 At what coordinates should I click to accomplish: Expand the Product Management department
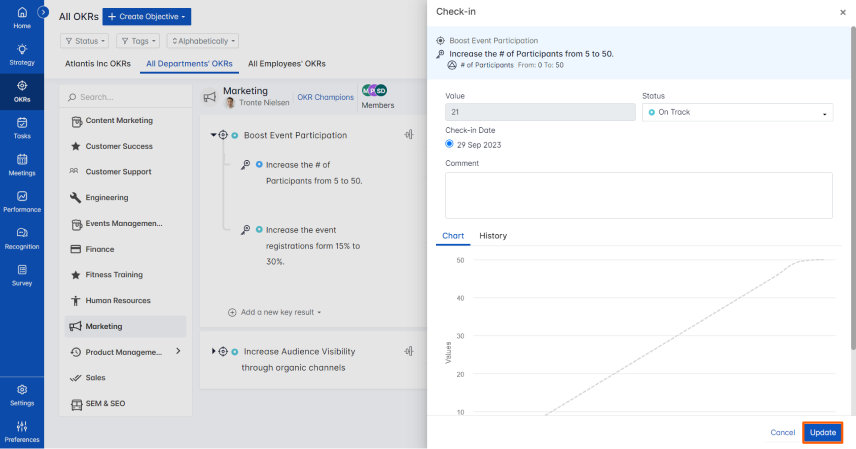pyautogui.click(x=178, y=351)
